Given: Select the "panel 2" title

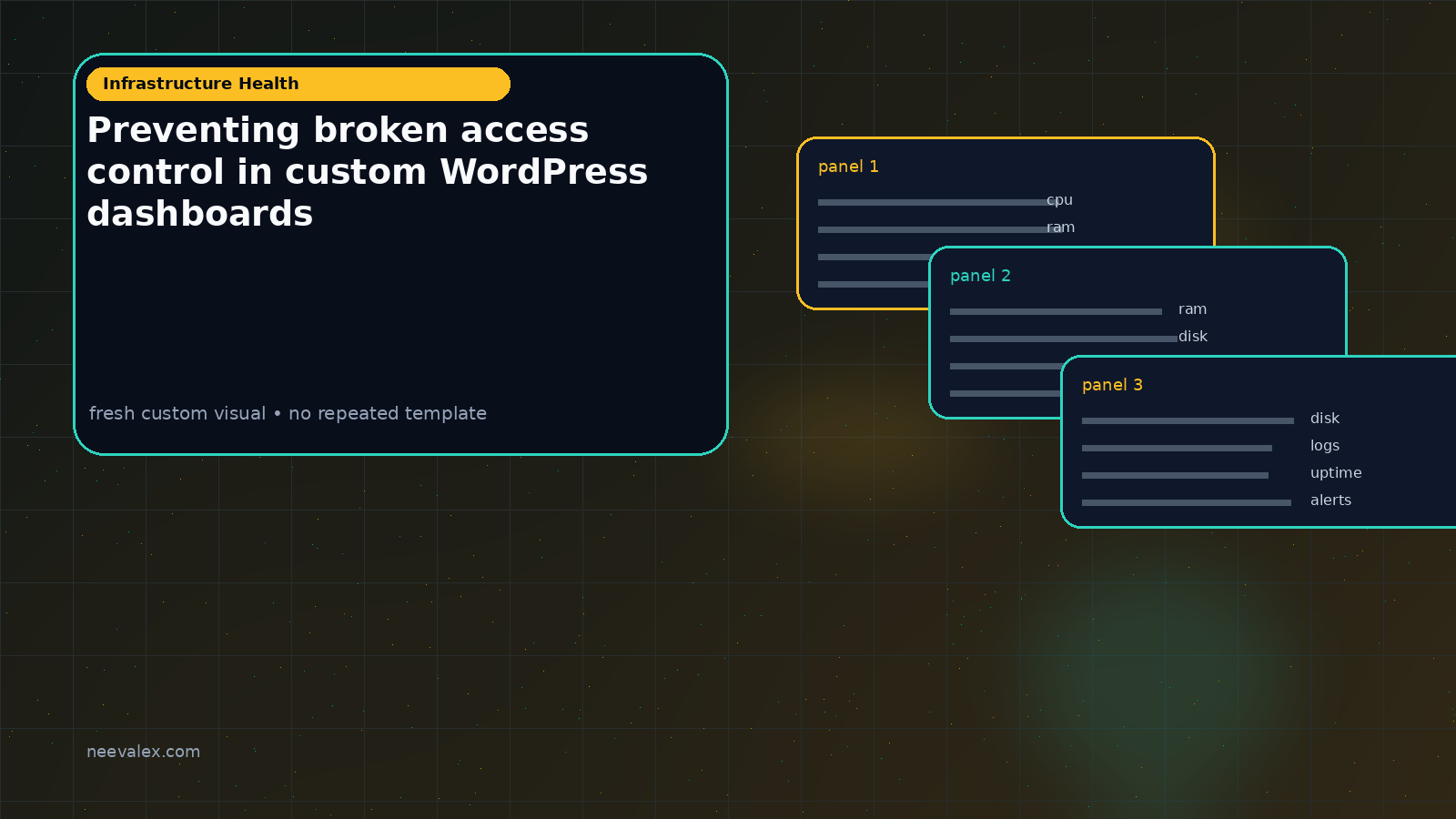Looking at the screenshot, I should [x=980, y=276].
